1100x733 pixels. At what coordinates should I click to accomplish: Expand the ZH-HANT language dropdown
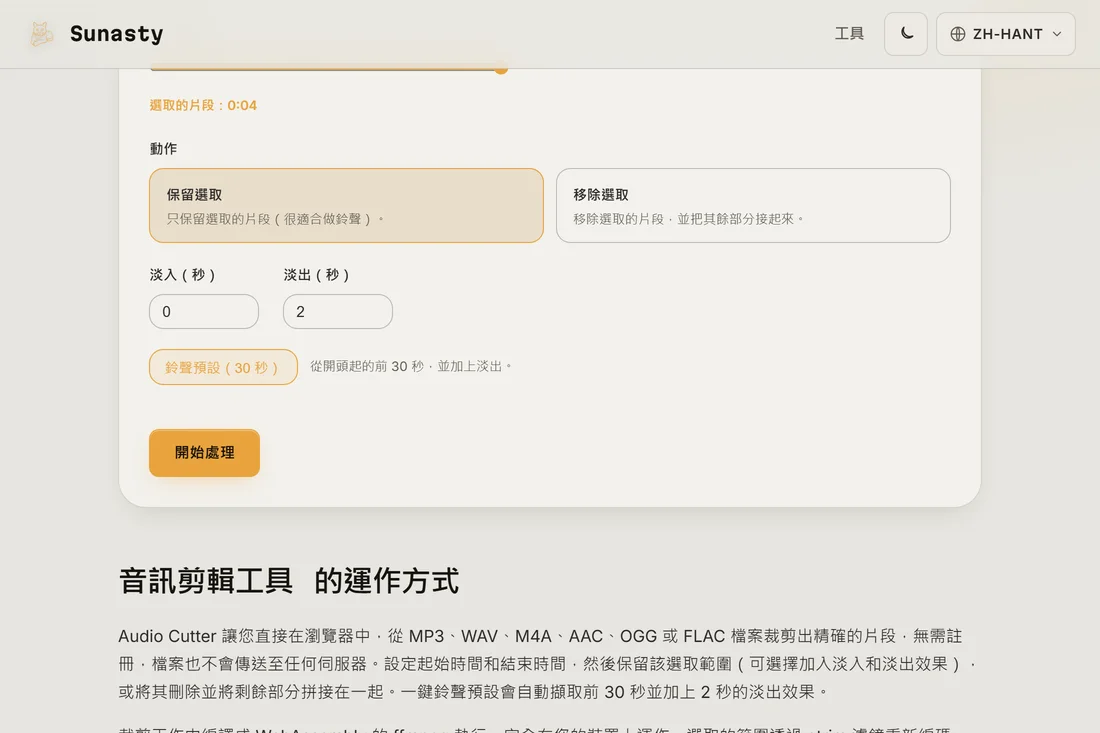(x=1005, y=34)
